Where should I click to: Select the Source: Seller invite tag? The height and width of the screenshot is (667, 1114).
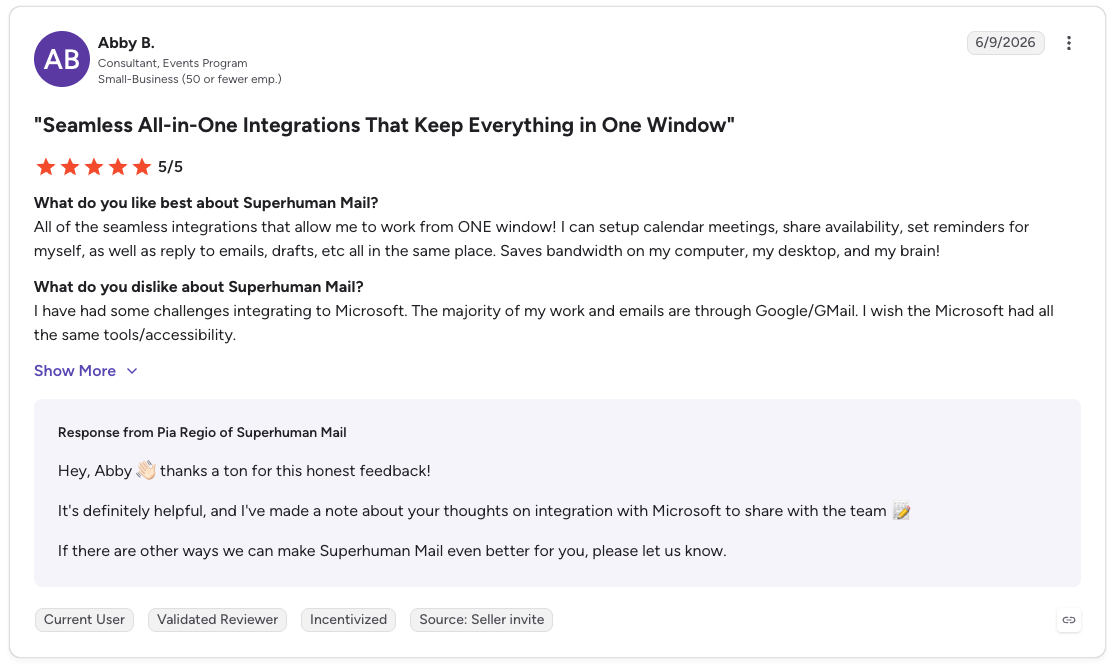tap(482, 619)
